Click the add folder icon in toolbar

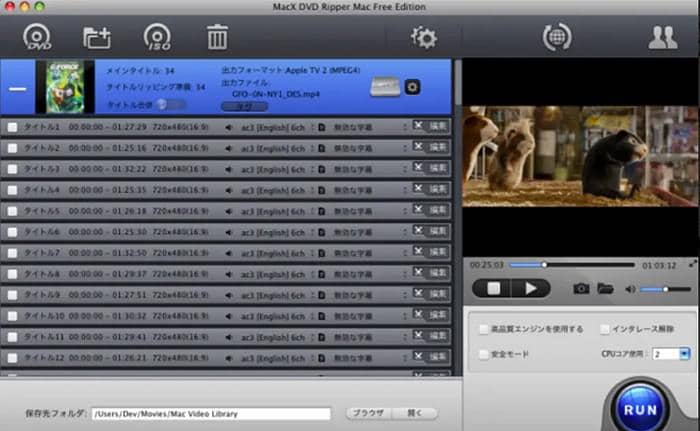97,38
